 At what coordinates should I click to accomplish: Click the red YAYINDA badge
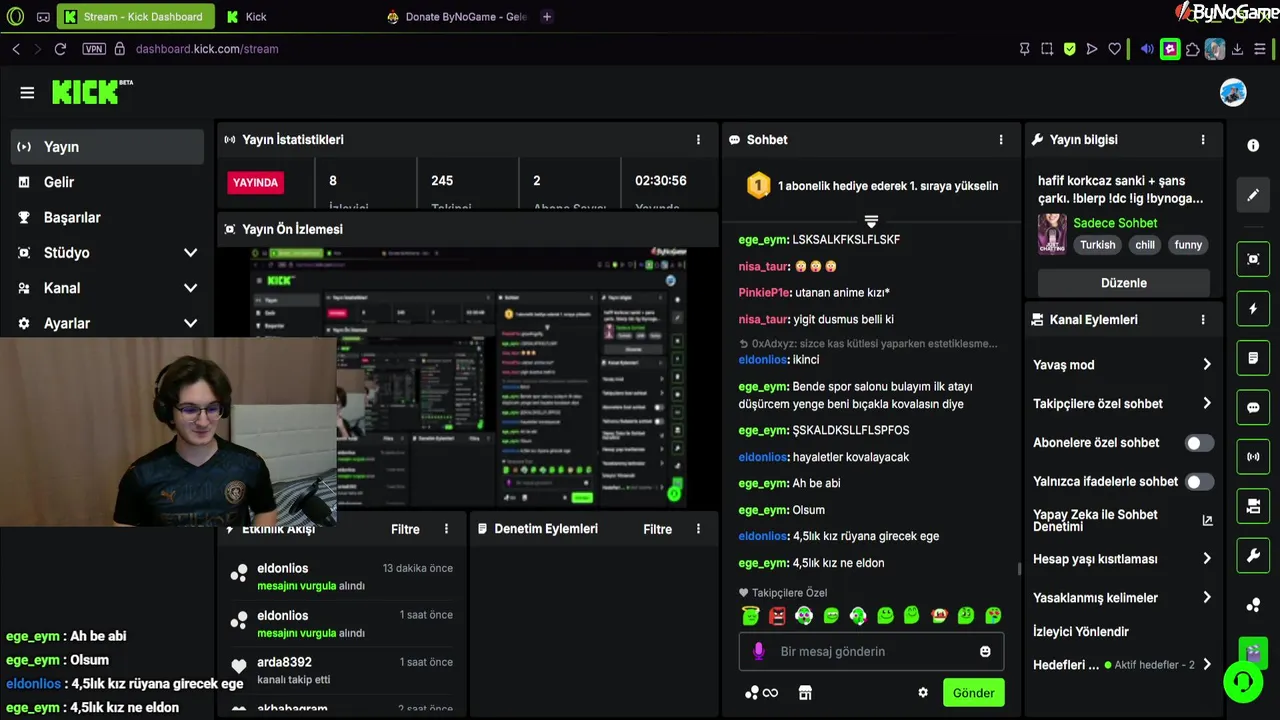tap(255, 183)
